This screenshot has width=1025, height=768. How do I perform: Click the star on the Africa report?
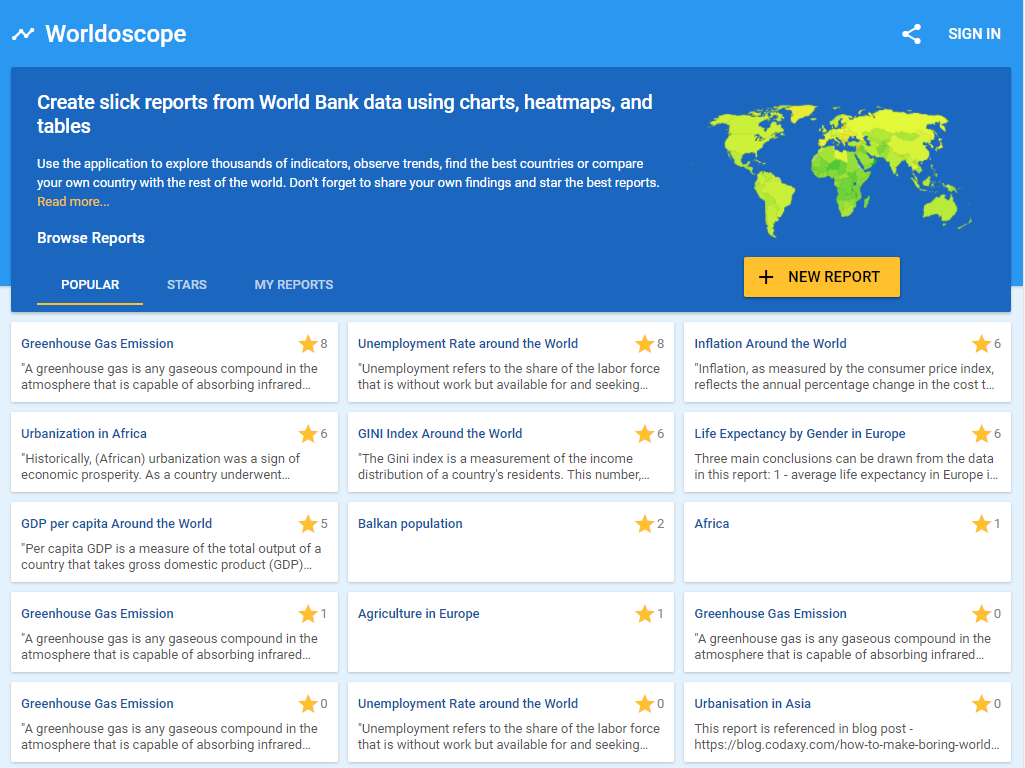[x=981, y=524]
